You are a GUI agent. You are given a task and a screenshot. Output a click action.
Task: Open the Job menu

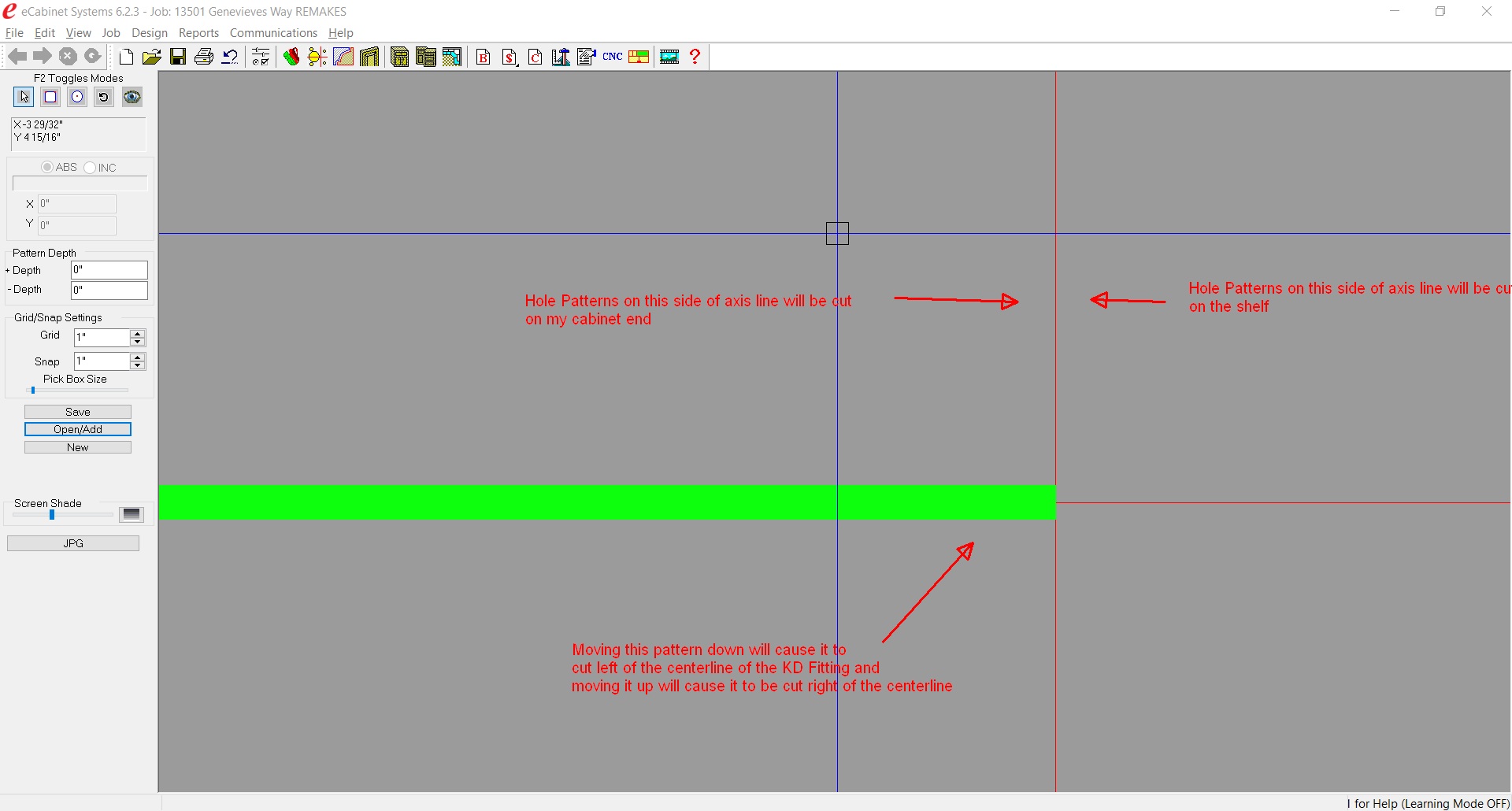coord(111,33)
